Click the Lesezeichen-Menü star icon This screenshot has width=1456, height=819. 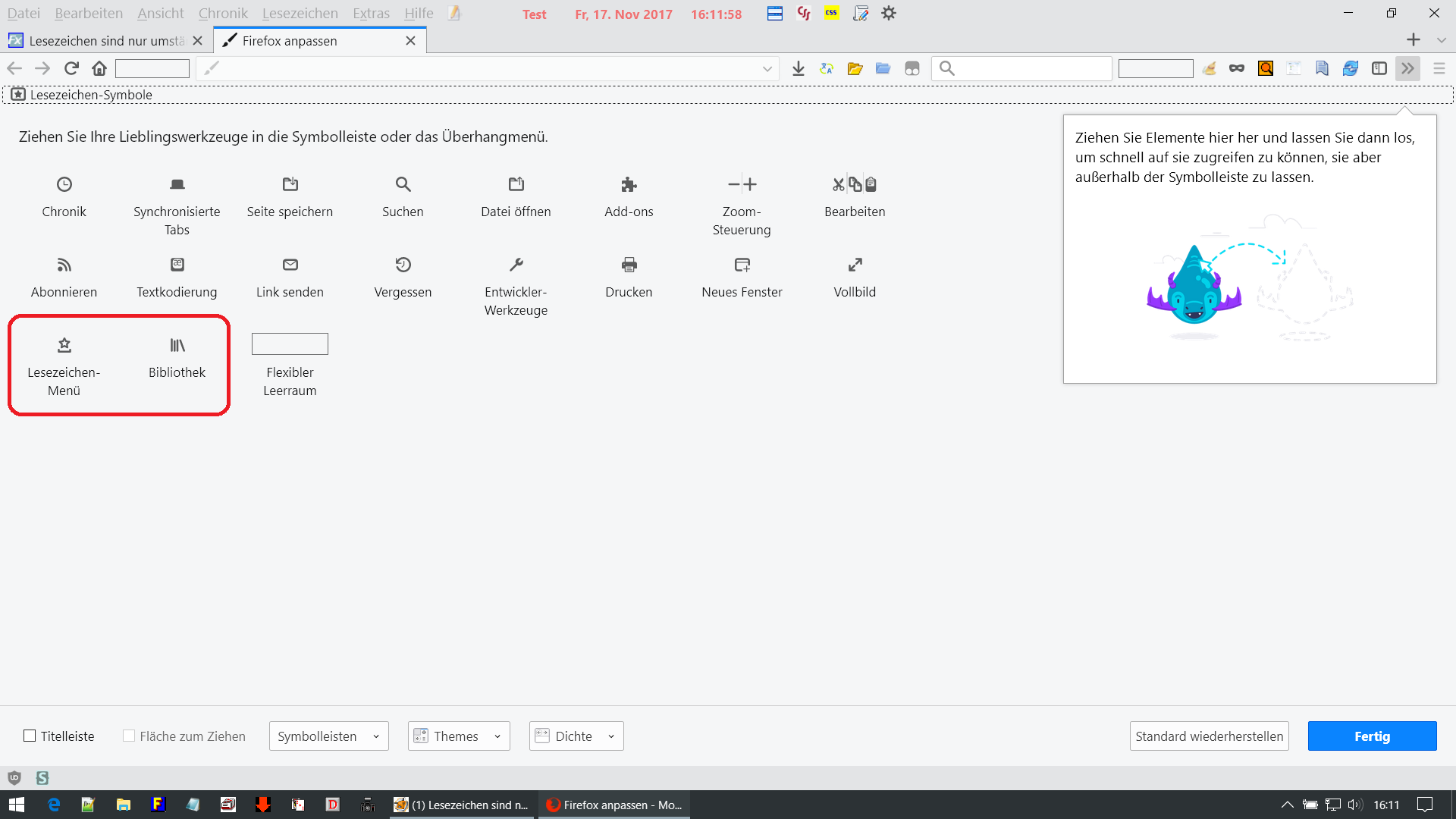pyautogui.click(x=64, y=345)
